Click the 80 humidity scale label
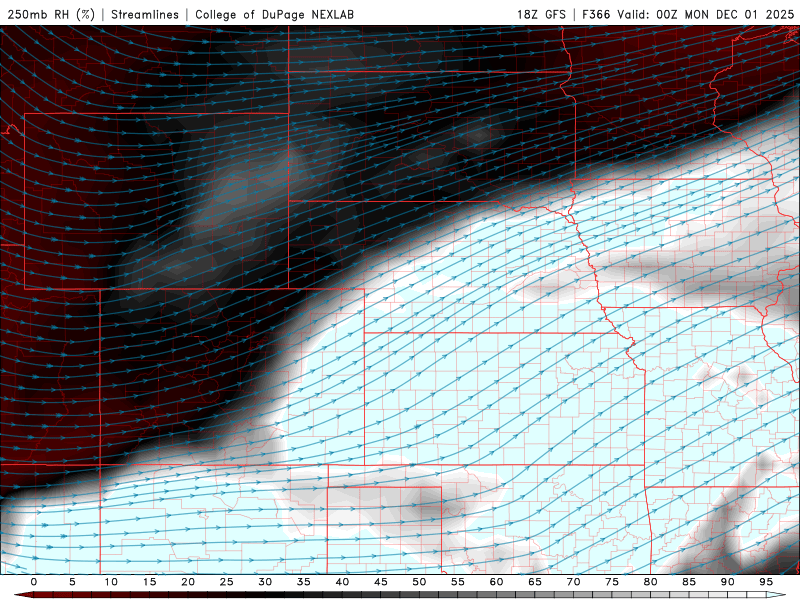 (x=651, y=582)
